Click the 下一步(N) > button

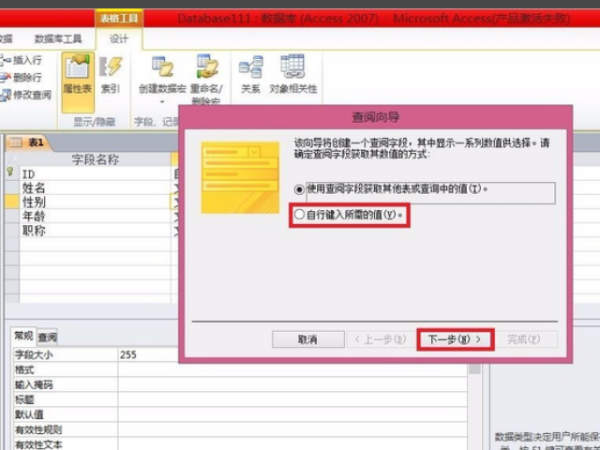[455, 339]
